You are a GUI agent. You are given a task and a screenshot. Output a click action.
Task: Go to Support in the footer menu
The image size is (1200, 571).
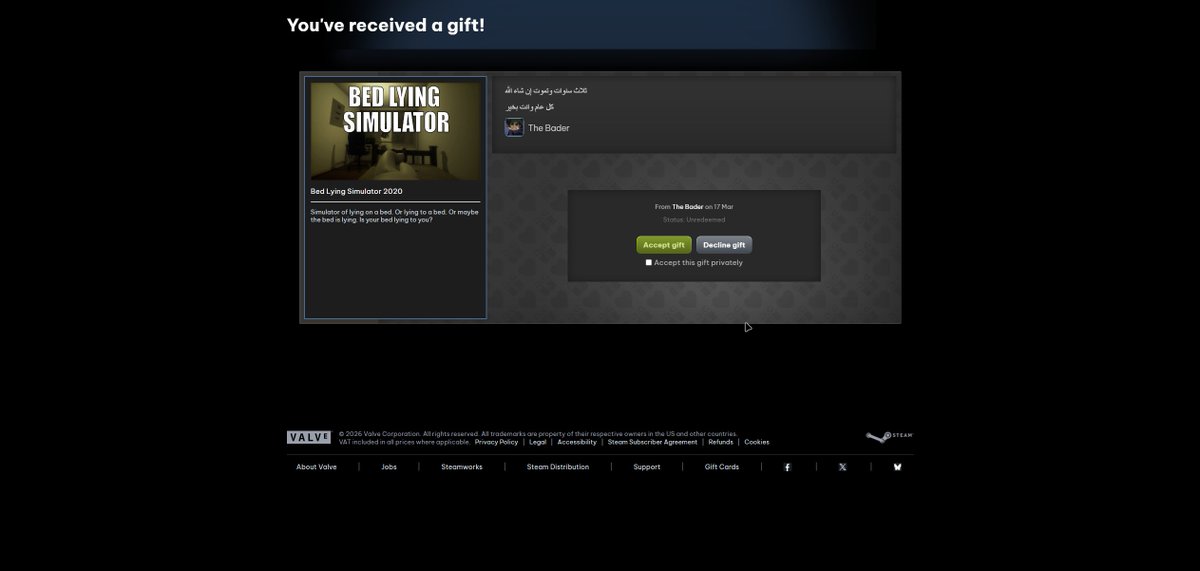click(x=647, y=467)
